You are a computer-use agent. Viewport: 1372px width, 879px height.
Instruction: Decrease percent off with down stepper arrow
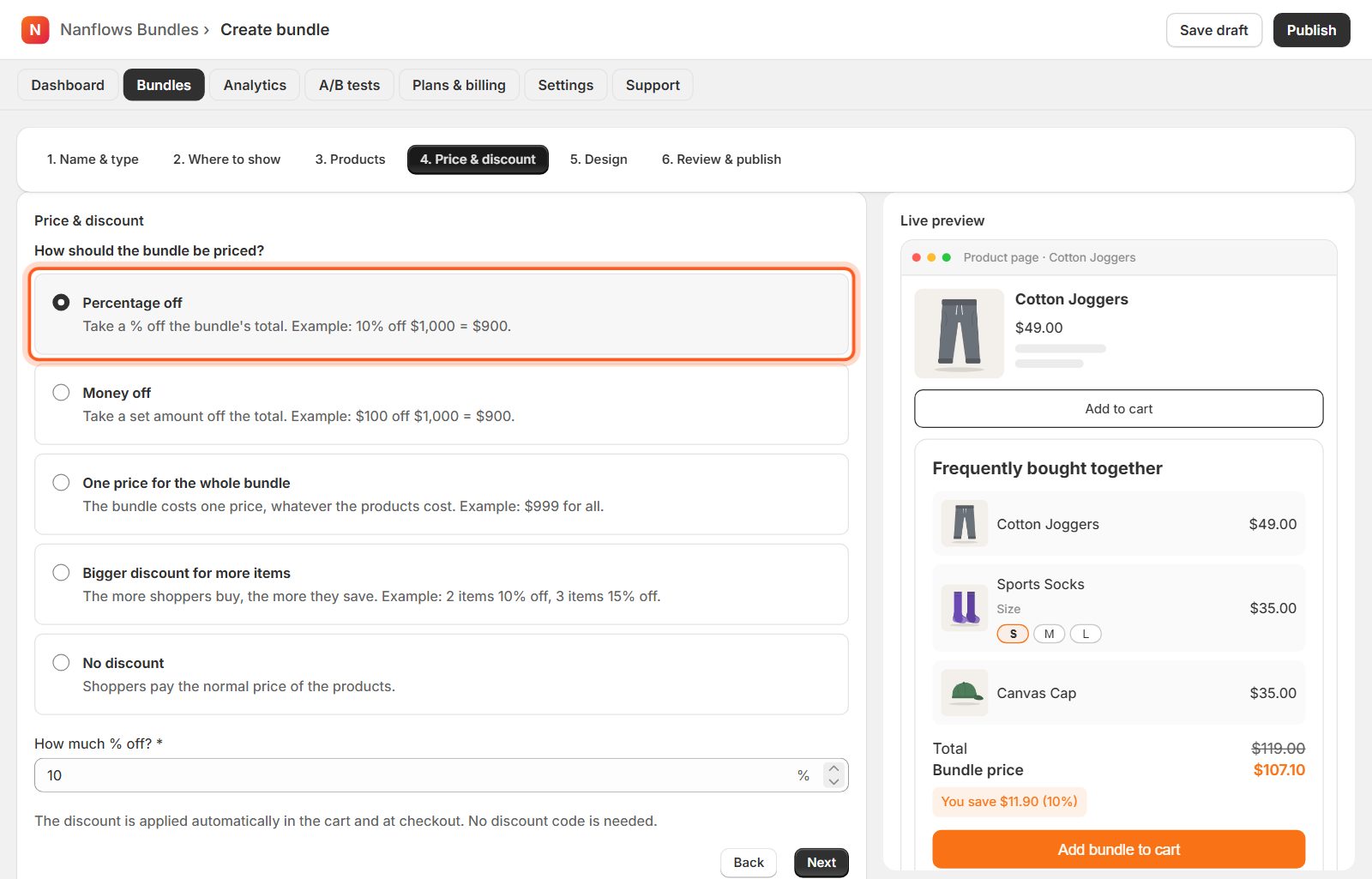point(833,781)
